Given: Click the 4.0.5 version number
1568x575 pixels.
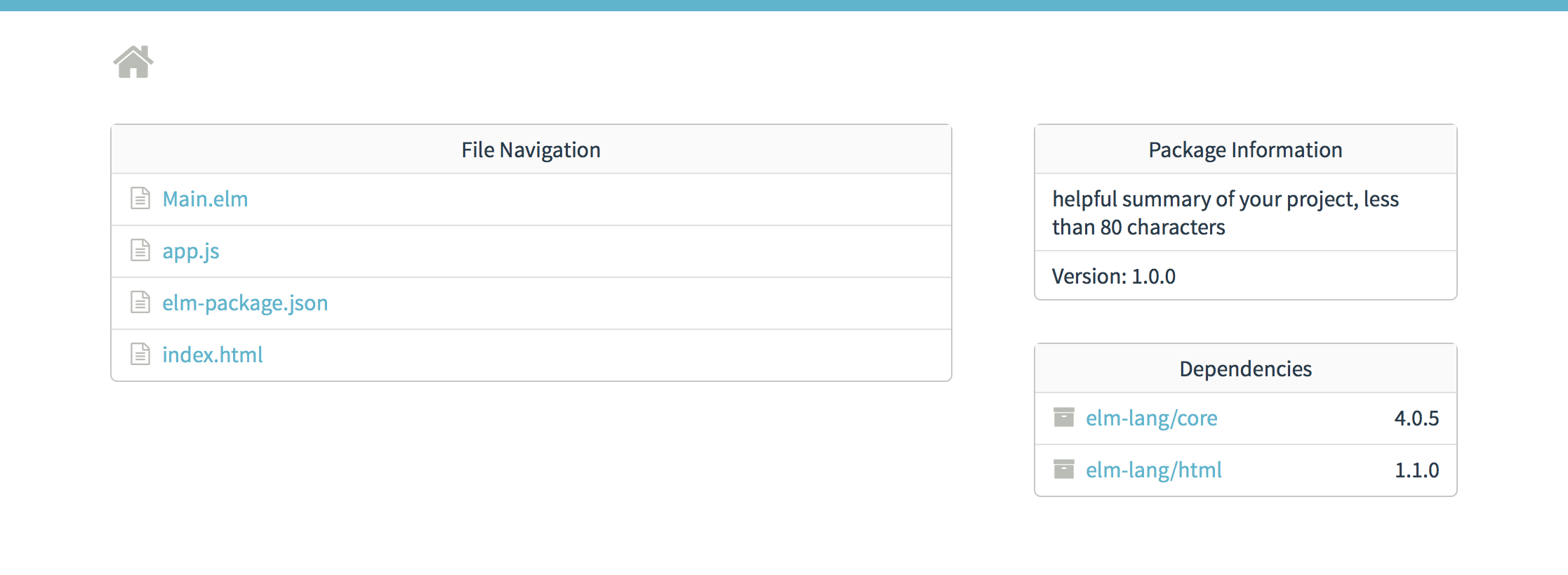Looking at the screenshot, I should [1416, 418].
